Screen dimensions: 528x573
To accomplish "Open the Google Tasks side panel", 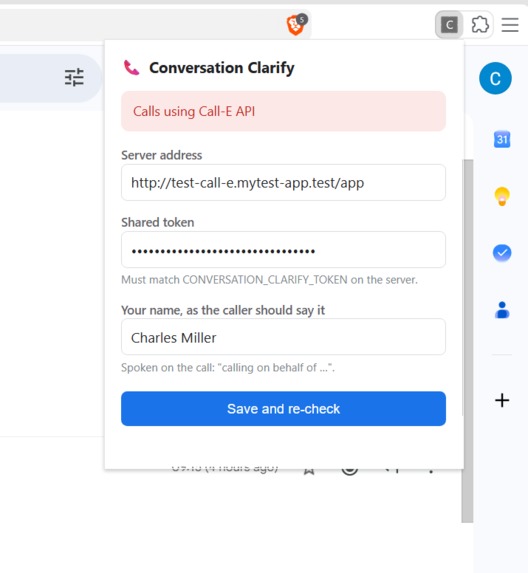I will 502,253.
